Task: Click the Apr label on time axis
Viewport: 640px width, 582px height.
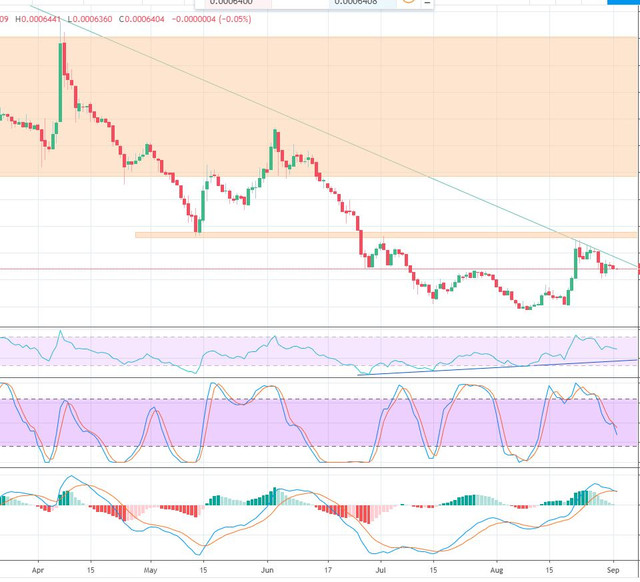Action: pos(38,570)
